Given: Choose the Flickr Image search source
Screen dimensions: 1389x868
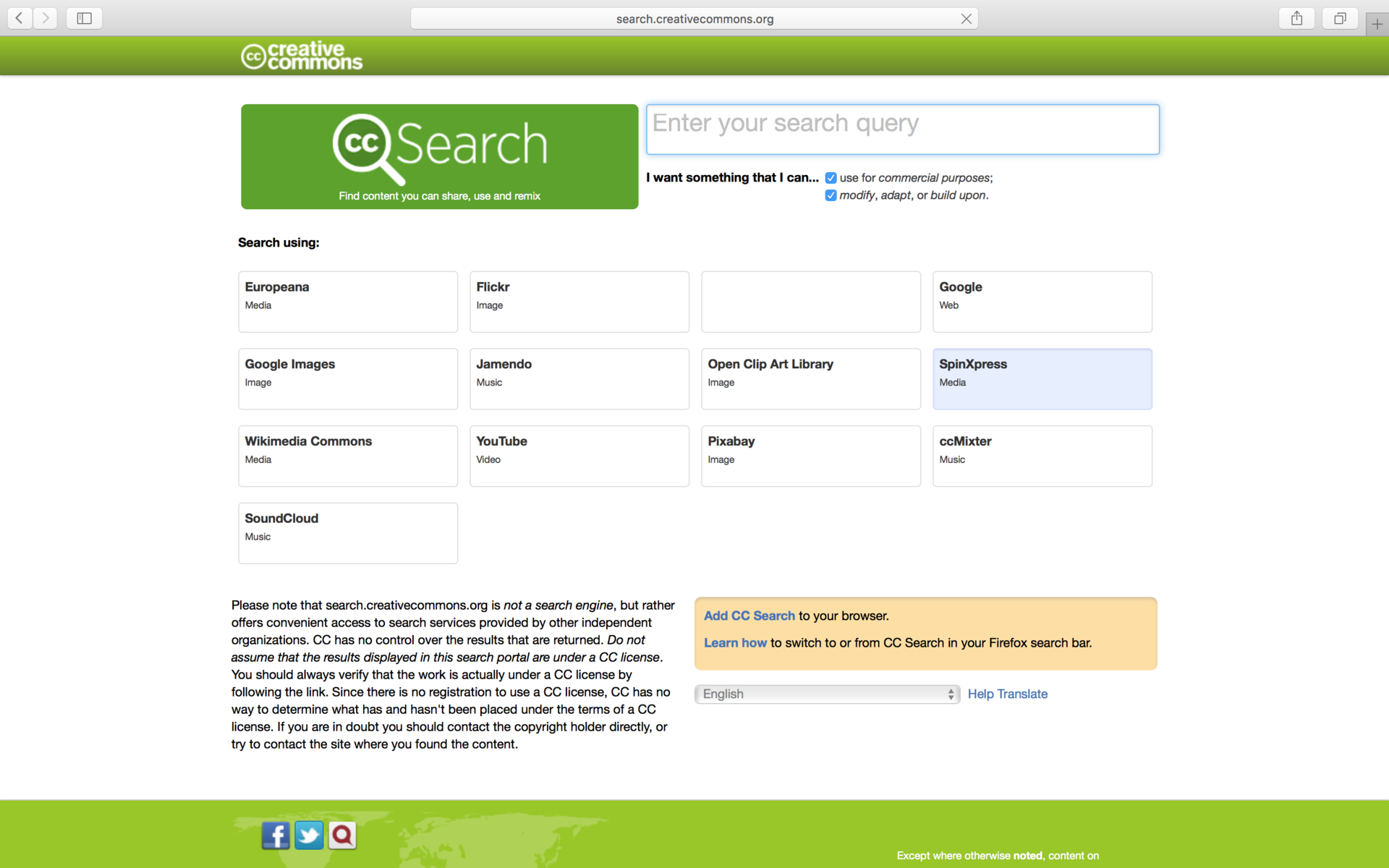Looking at the screenshot, I should [579, 302].
